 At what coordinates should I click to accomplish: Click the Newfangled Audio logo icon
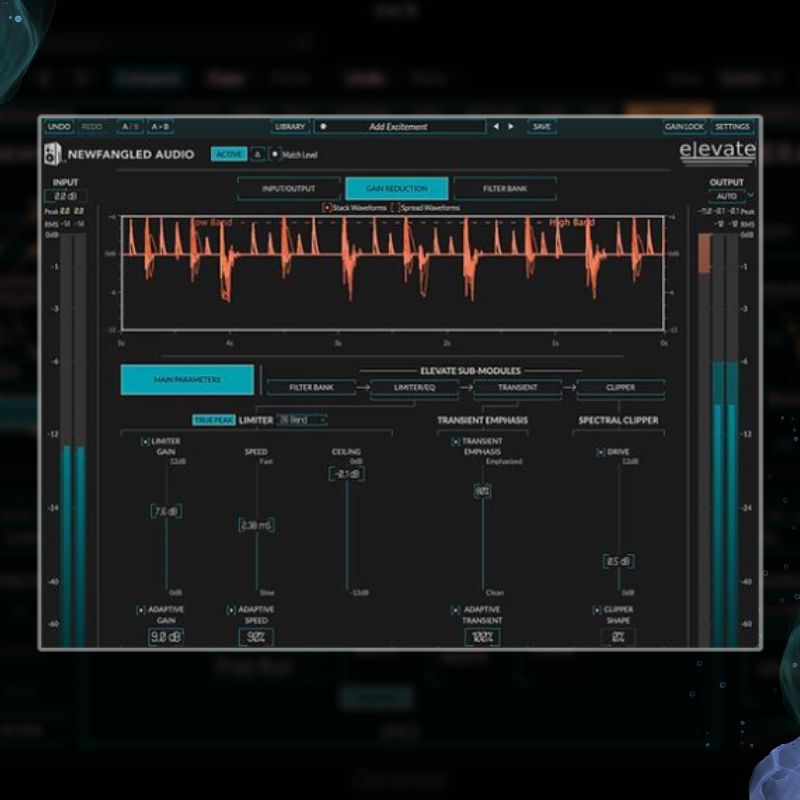click(53, 155)
